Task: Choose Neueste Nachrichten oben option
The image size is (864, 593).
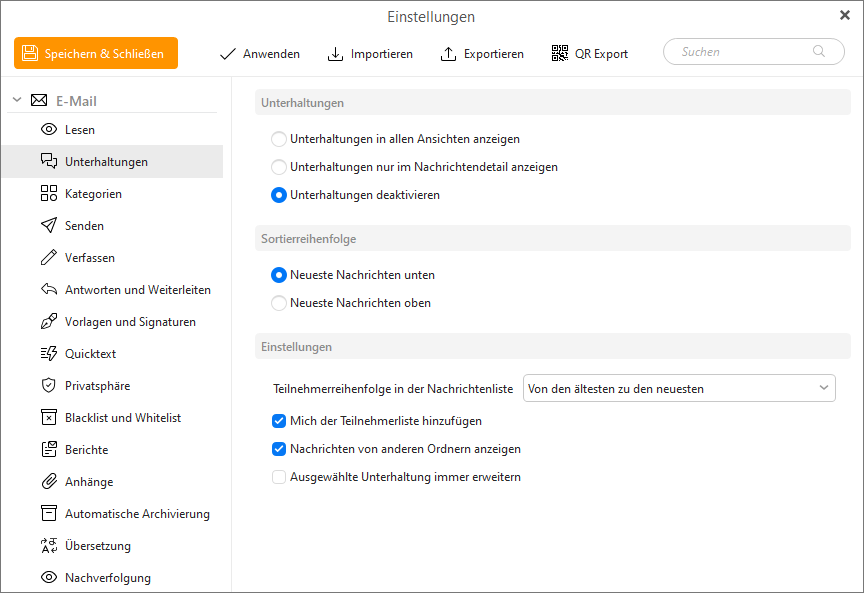Action: (x=279, y=303)
